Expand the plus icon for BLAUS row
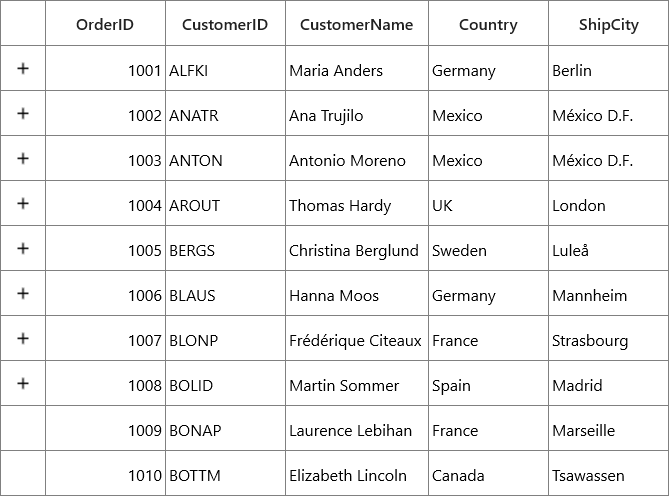This screenshot has width=669, height=496. [23, 293]
